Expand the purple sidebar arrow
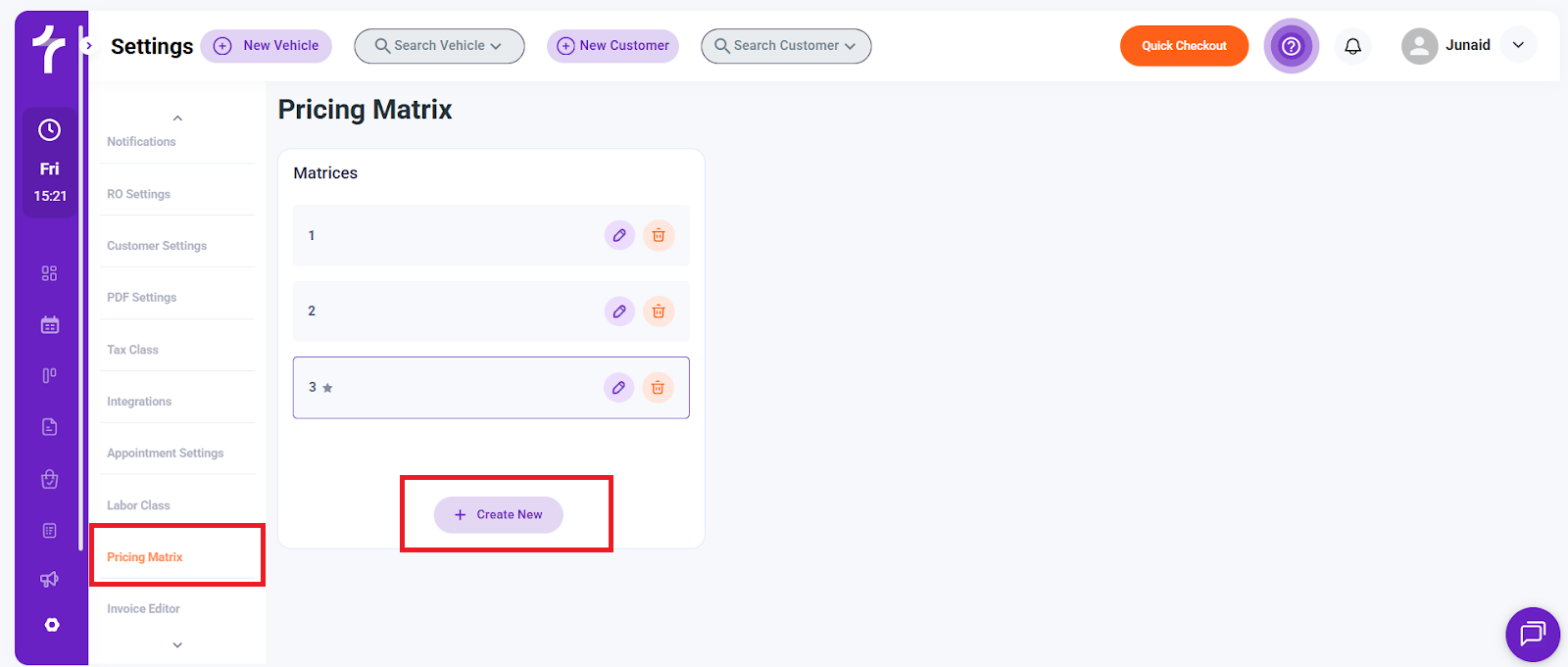The image size is (1568, 667). [88, 45]
